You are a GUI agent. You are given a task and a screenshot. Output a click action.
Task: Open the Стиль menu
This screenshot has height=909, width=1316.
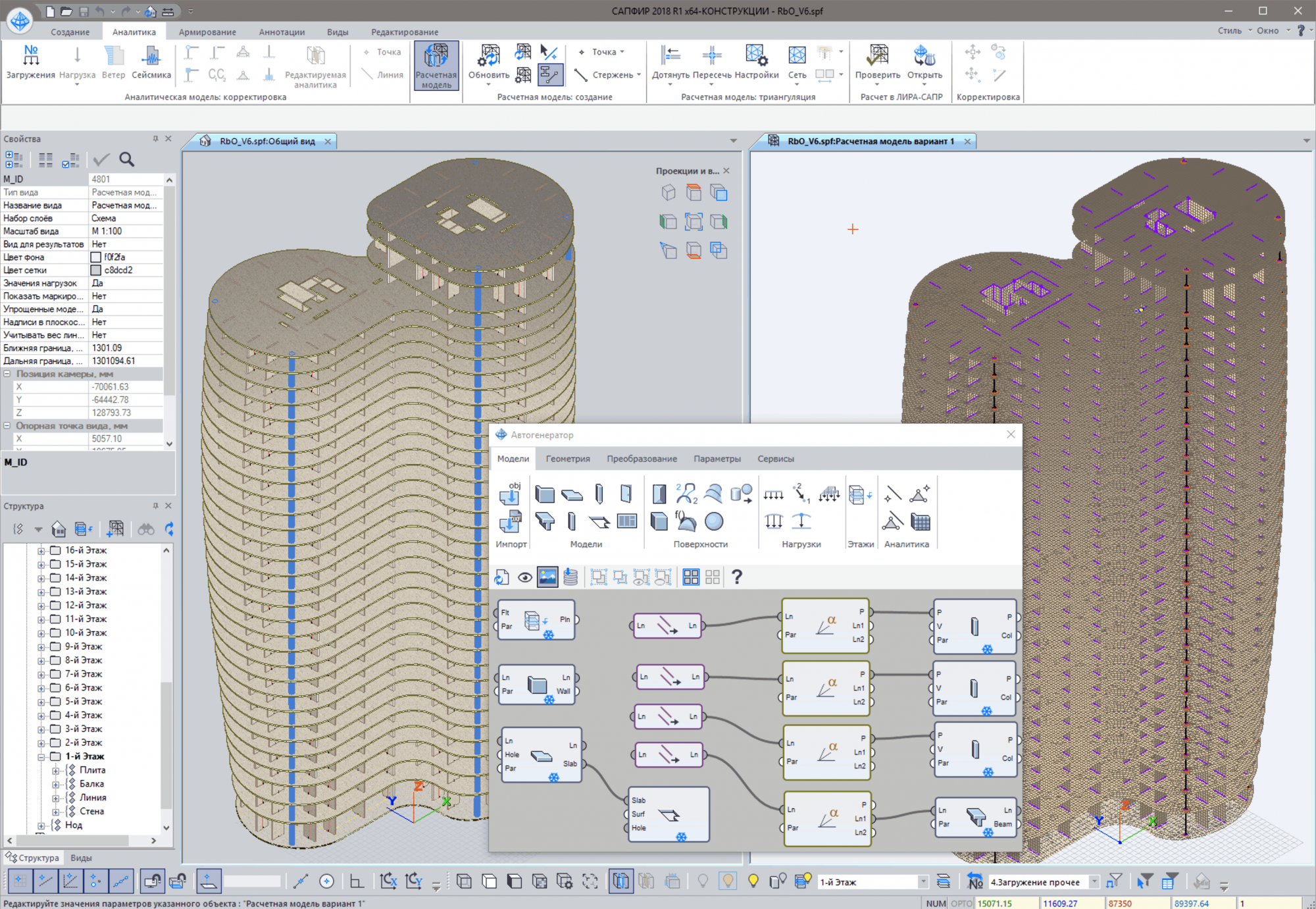(x=1229, y=31)
